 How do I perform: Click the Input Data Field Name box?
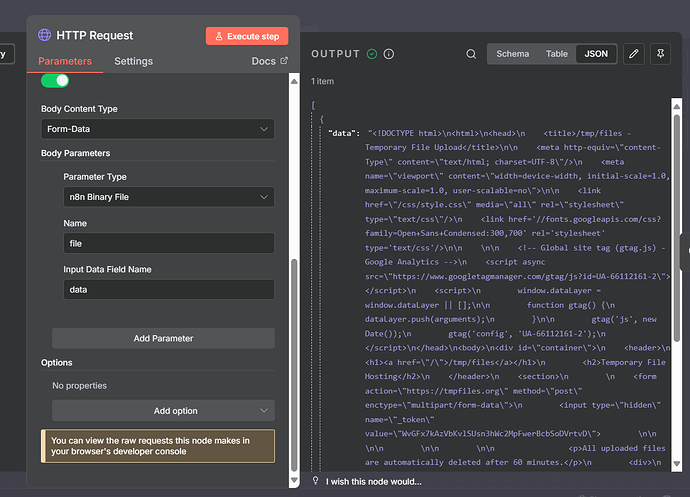coord(168,289)
